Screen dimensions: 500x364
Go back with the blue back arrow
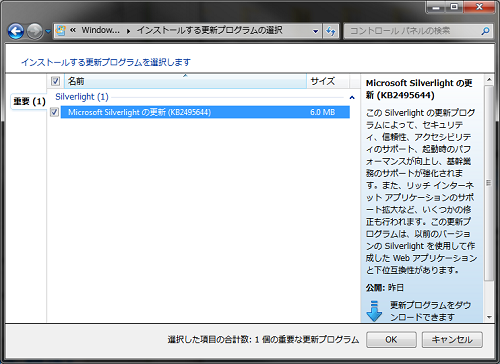[16, 32]
